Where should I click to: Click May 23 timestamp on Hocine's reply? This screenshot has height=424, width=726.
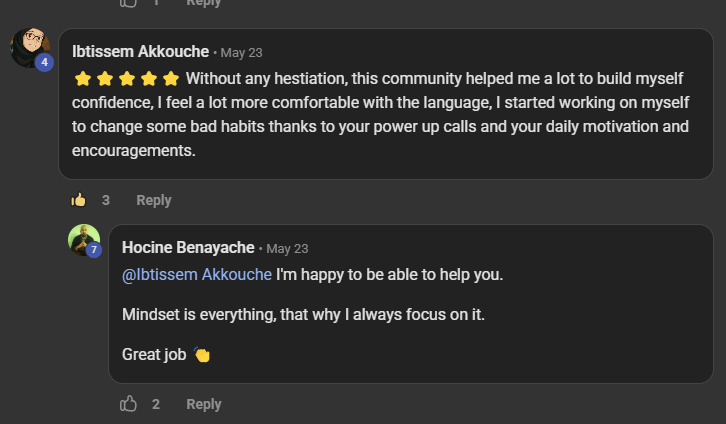pyautogui.click(x=287, y=249)
